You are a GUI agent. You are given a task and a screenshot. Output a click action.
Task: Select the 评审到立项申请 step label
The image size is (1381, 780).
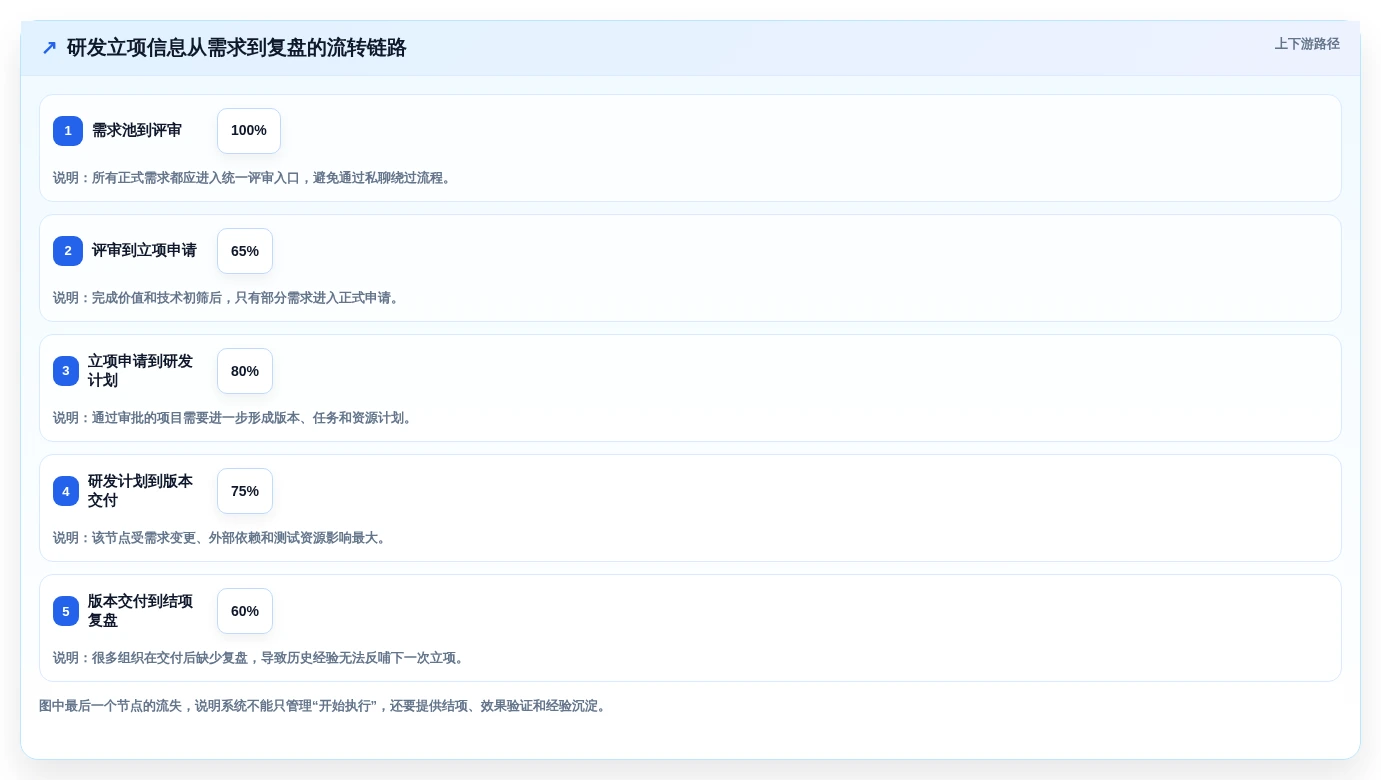pos(144,251)
